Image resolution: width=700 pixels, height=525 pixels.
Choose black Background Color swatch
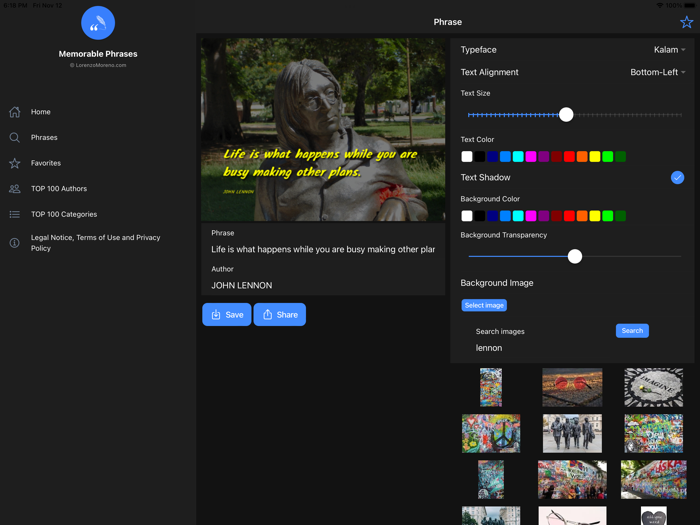pos(479,216)
